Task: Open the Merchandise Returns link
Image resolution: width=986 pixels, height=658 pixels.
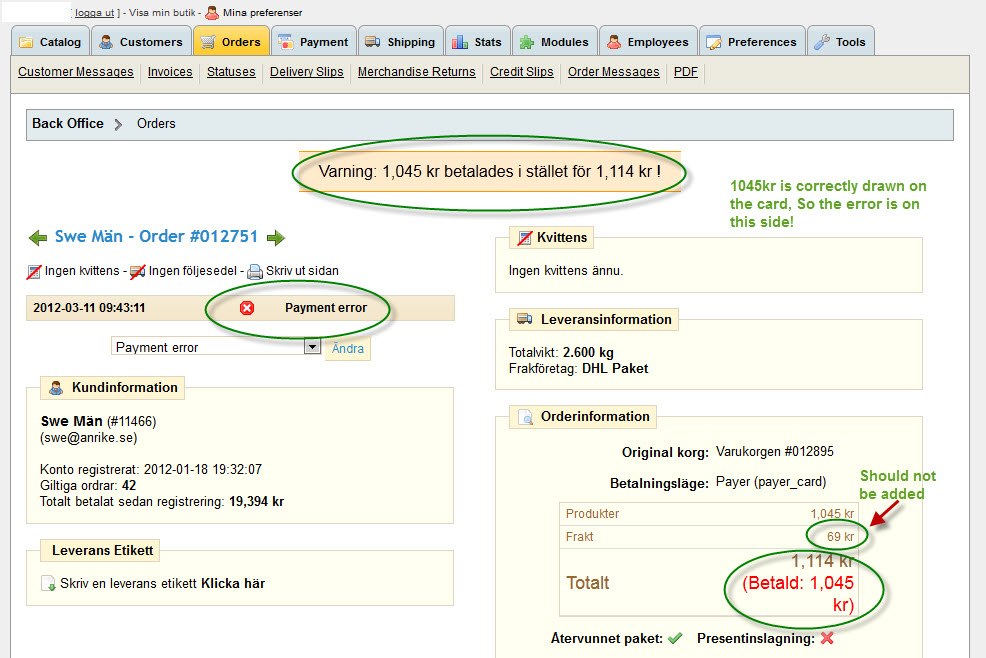Action: pos(416,72)
